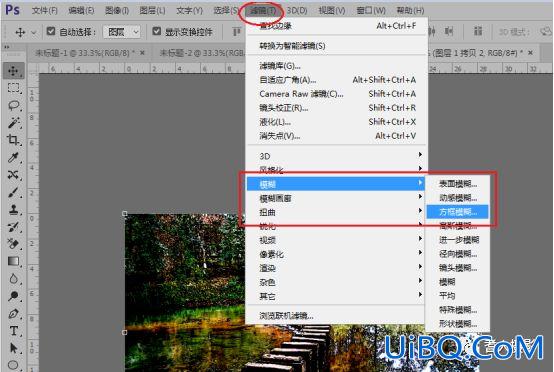Select the Rectangular Marquee tool
554x372 pixels.
coord(13,88)
